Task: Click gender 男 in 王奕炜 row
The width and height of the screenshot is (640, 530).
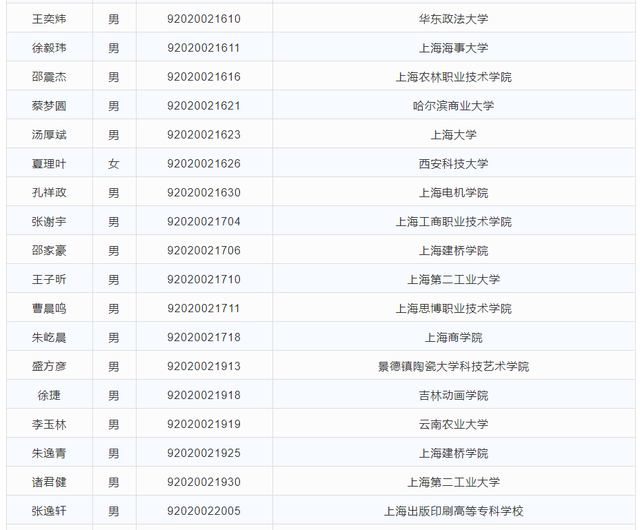Action: pos(113,19)
